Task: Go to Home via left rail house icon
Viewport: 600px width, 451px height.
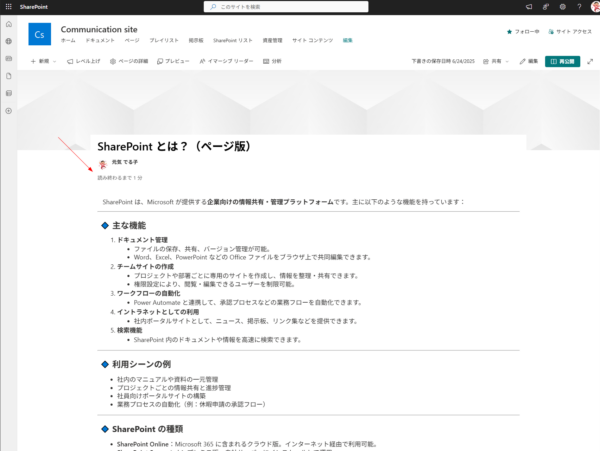Action: 9,24
